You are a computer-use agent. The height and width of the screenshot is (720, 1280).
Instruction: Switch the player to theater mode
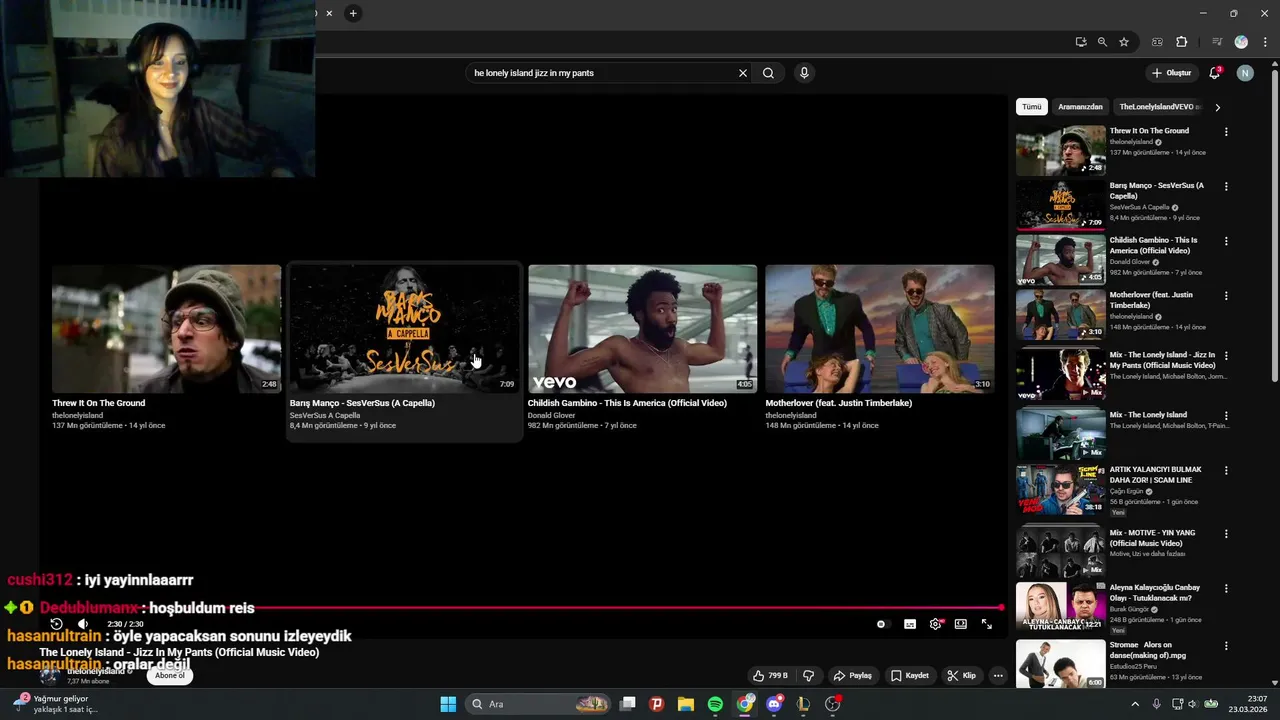(x=961, y=624)
